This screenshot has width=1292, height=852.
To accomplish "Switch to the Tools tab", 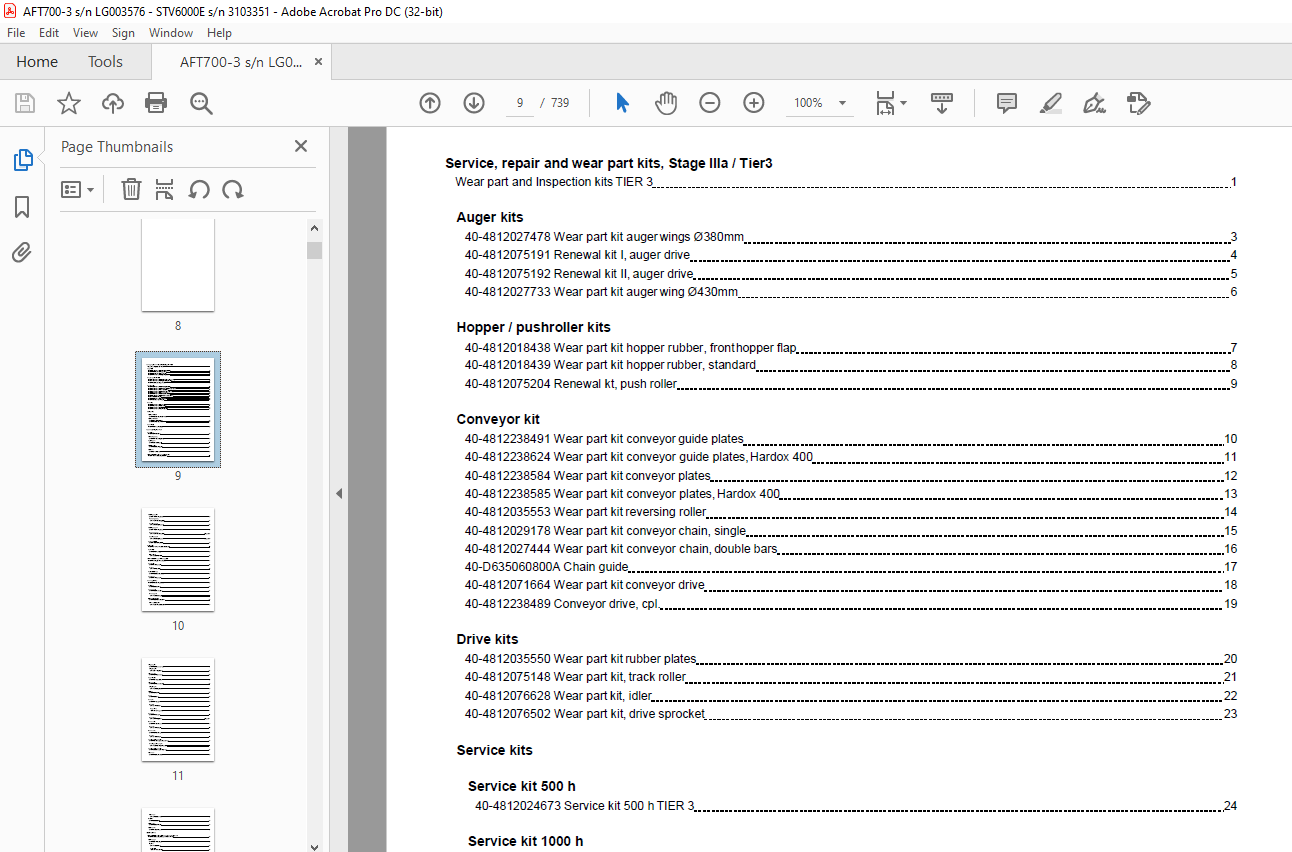I will (x=105, y=62).
